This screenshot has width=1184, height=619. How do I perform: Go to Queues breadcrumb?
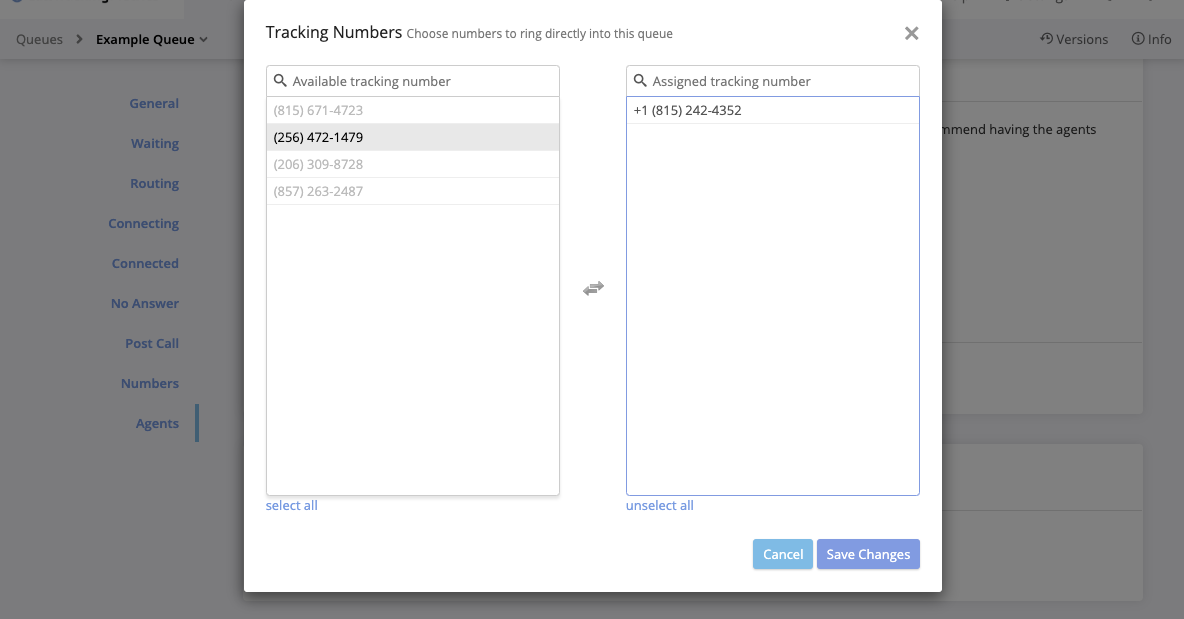39,39
